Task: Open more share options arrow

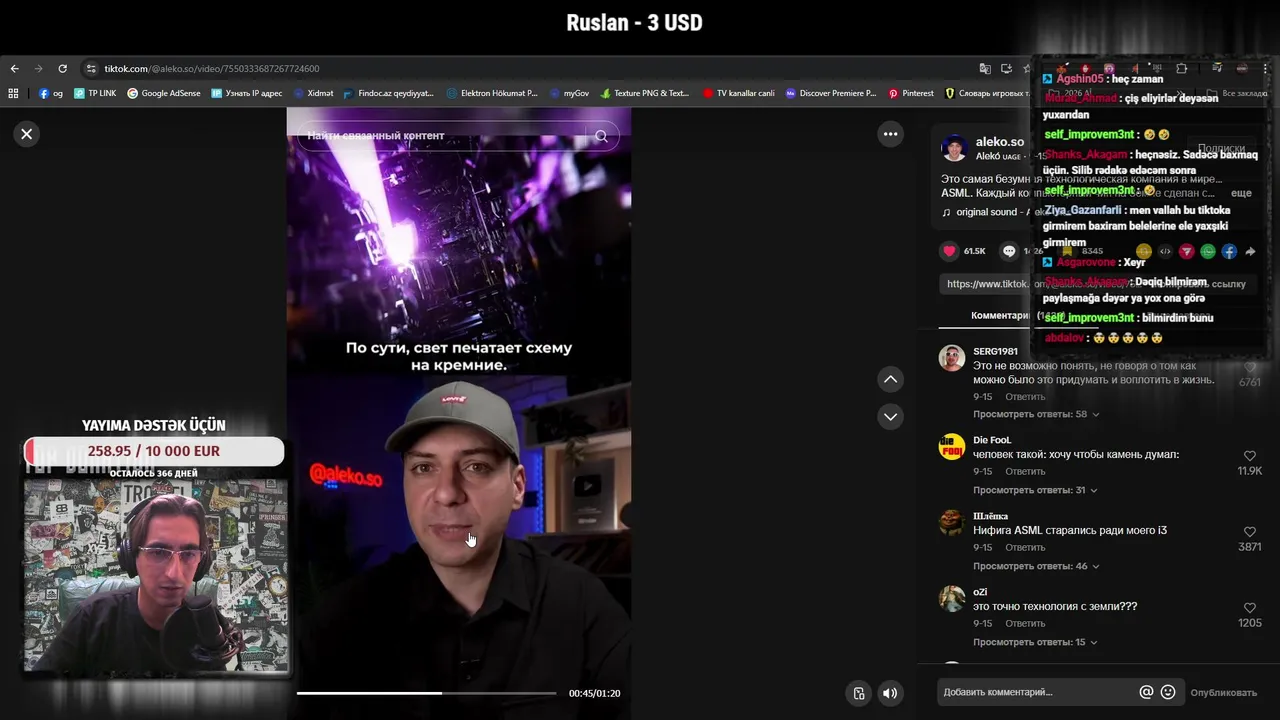Action: 1250,251
